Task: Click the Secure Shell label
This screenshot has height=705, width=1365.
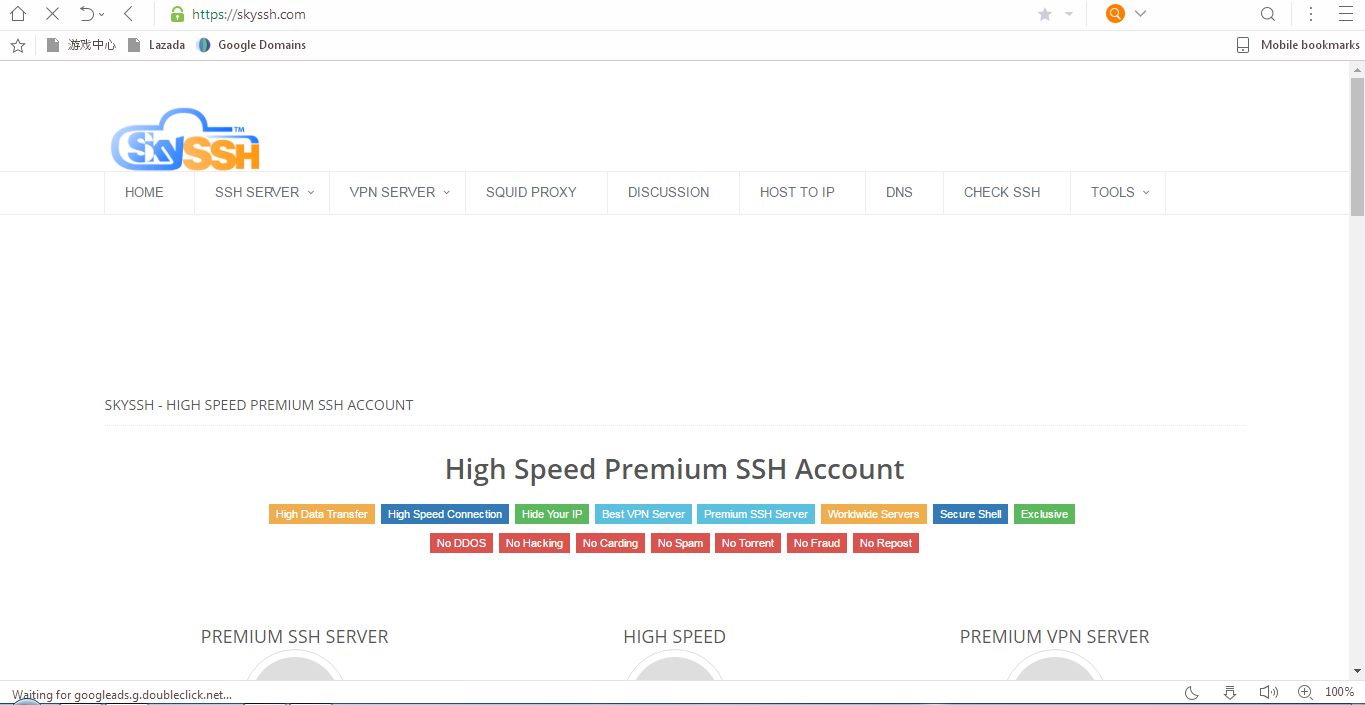Action: [x=970, y=514]
